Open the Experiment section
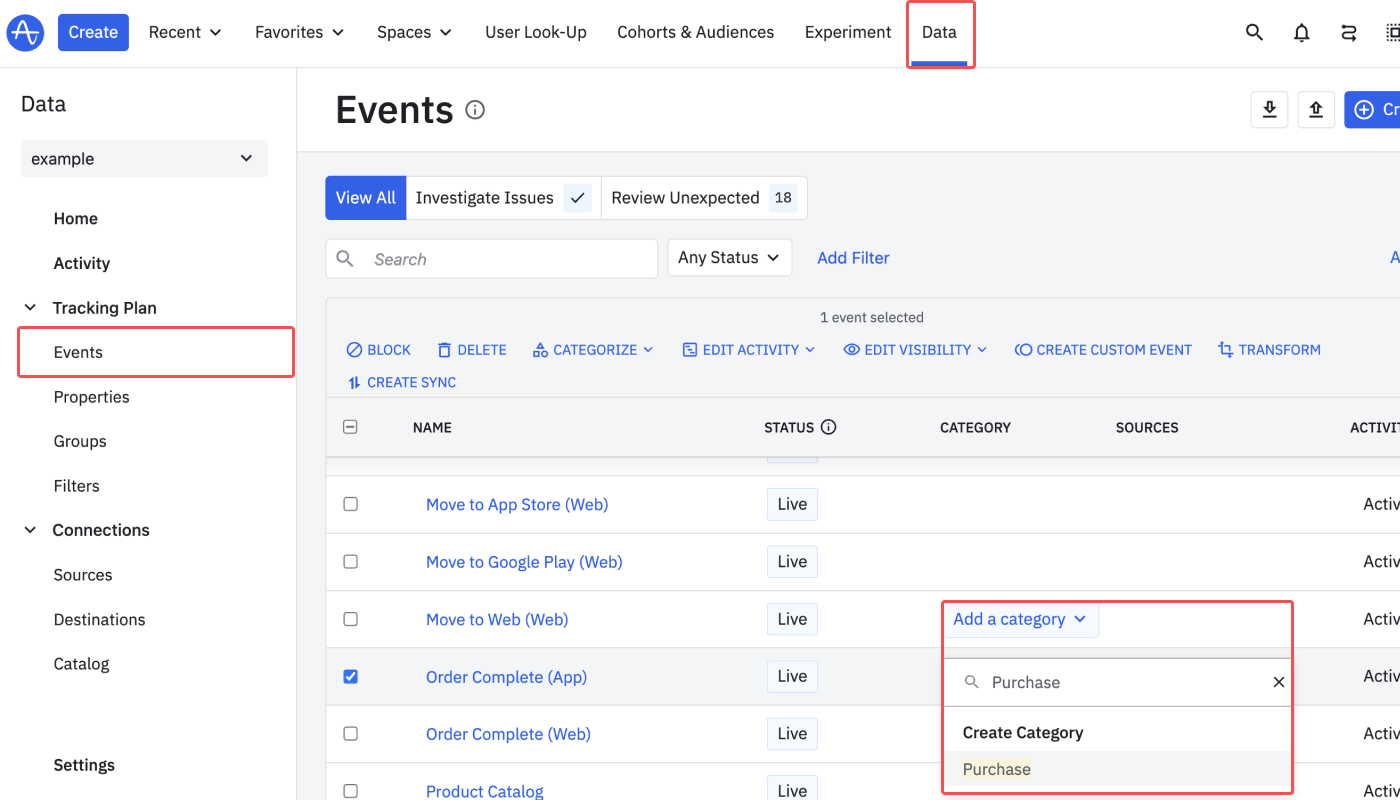Screen dimensions: 1400x800 (x=848, y=32)
